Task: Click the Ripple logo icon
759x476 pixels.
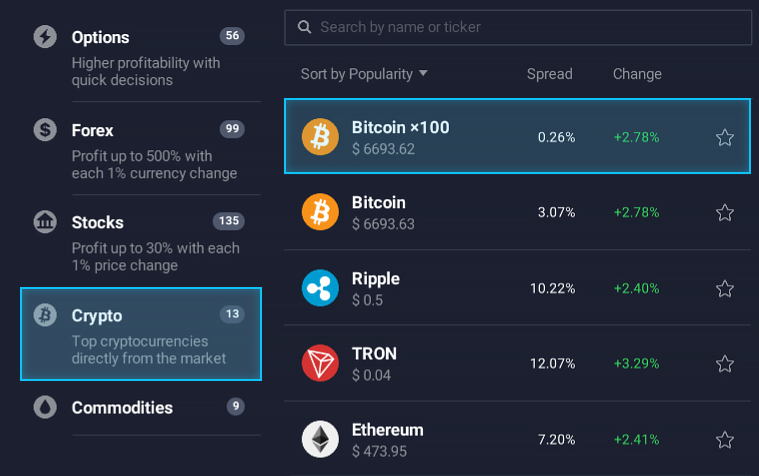Action: pos(321,288)
